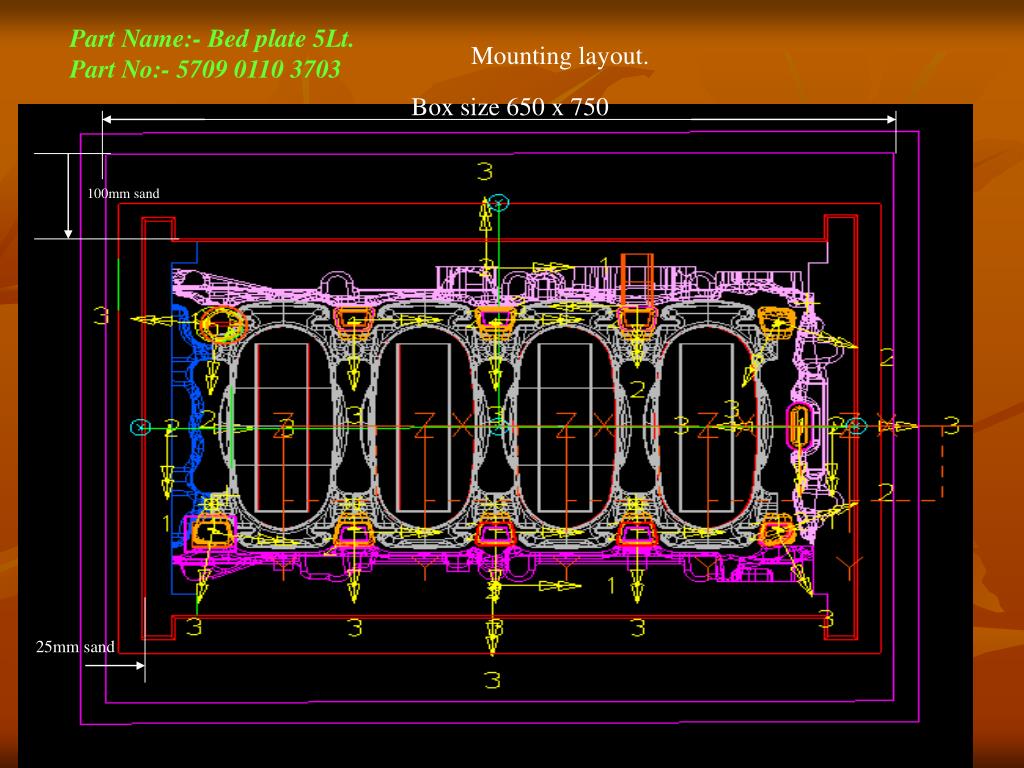Click the 'Part Name:- Bed plate 5Lt.' heading
This screenshot has width=1024, height=768.
coord(212,39)
